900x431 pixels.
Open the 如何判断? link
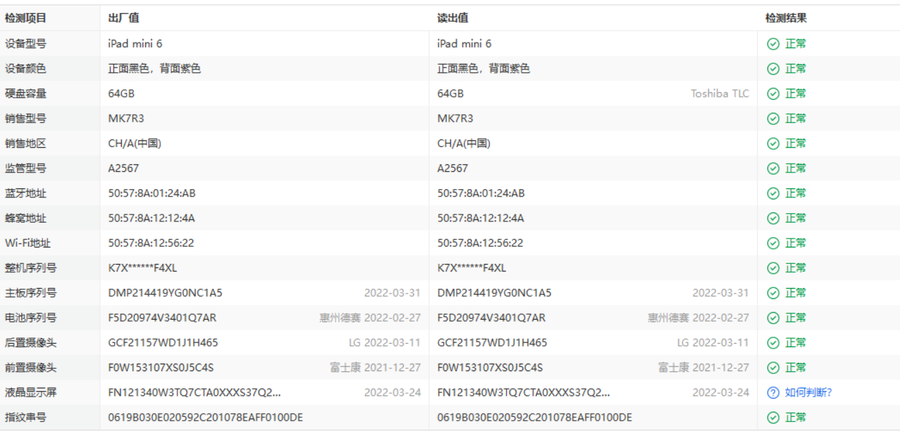point(808,393)
